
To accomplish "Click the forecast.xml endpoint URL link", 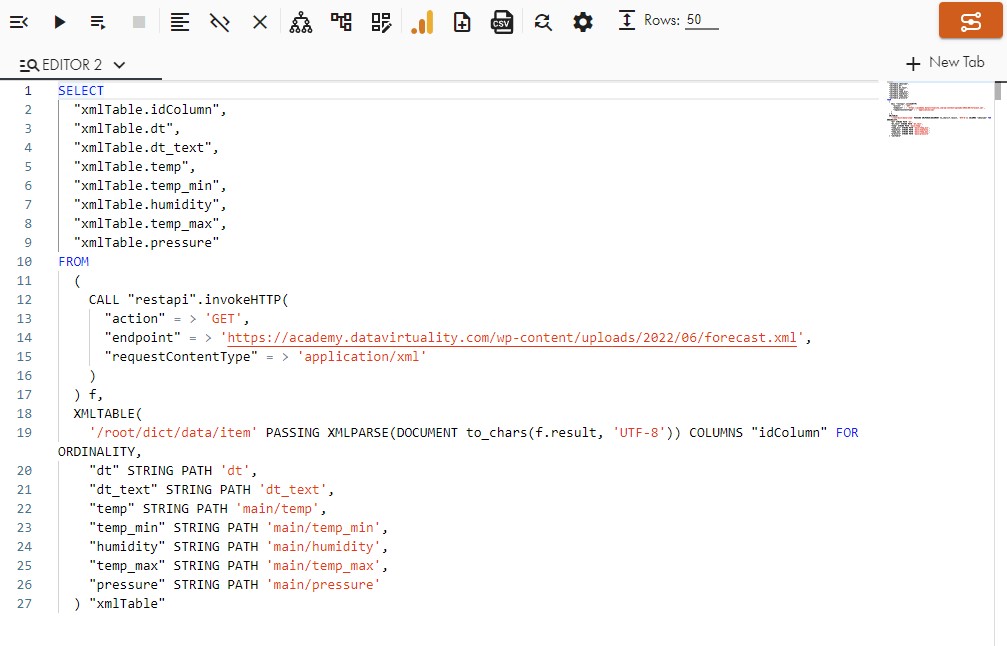I will [512, 338].
